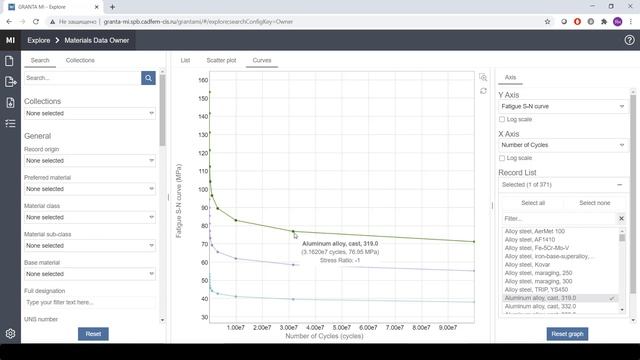This screenshot has height=360, width=640.
Task: Click the Search text field
Action: 82,78
